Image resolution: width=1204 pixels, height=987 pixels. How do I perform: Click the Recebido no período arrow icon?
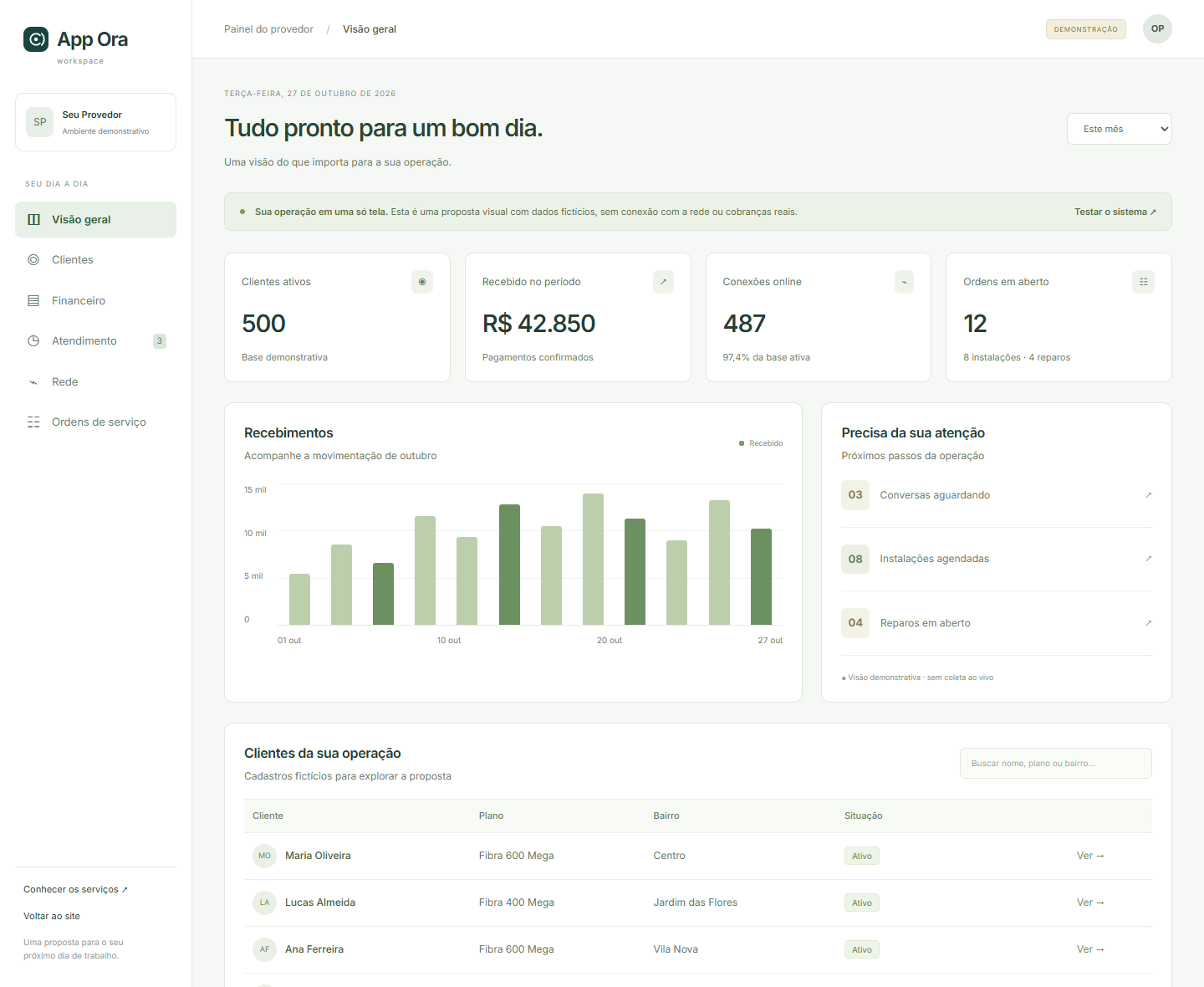(x=663, y=282)
